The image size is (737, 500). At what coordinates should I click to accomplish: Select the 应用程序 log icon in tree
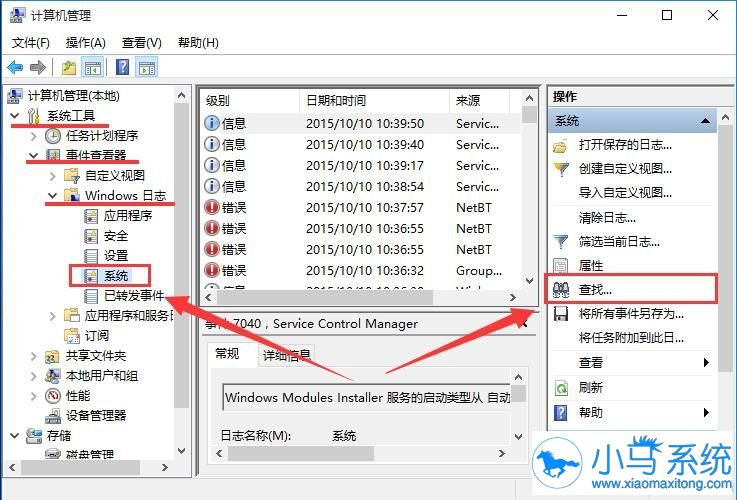click(x=91, y=216)
